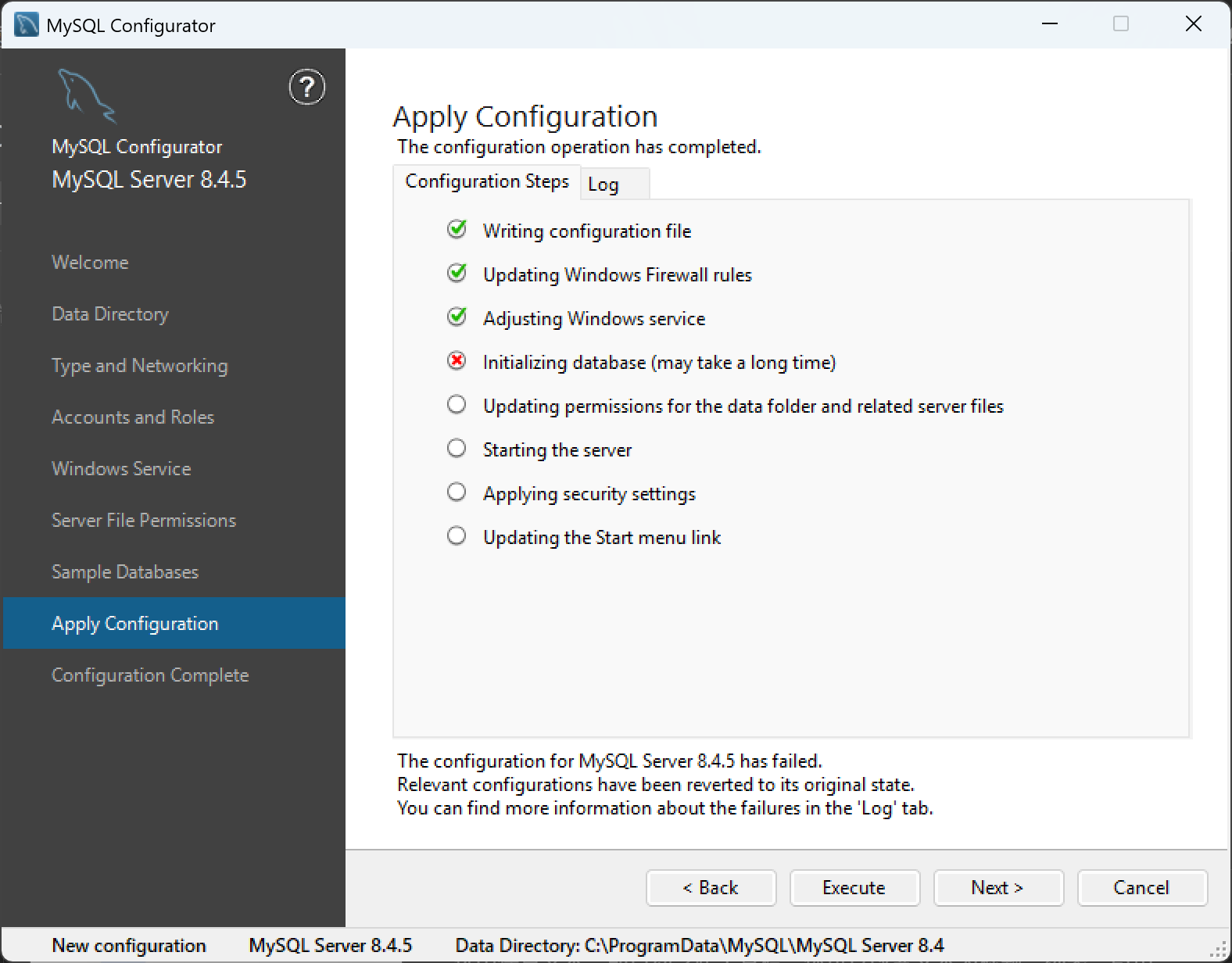
Task: Click Data Directory path in status bar
Action: point(700,946)
